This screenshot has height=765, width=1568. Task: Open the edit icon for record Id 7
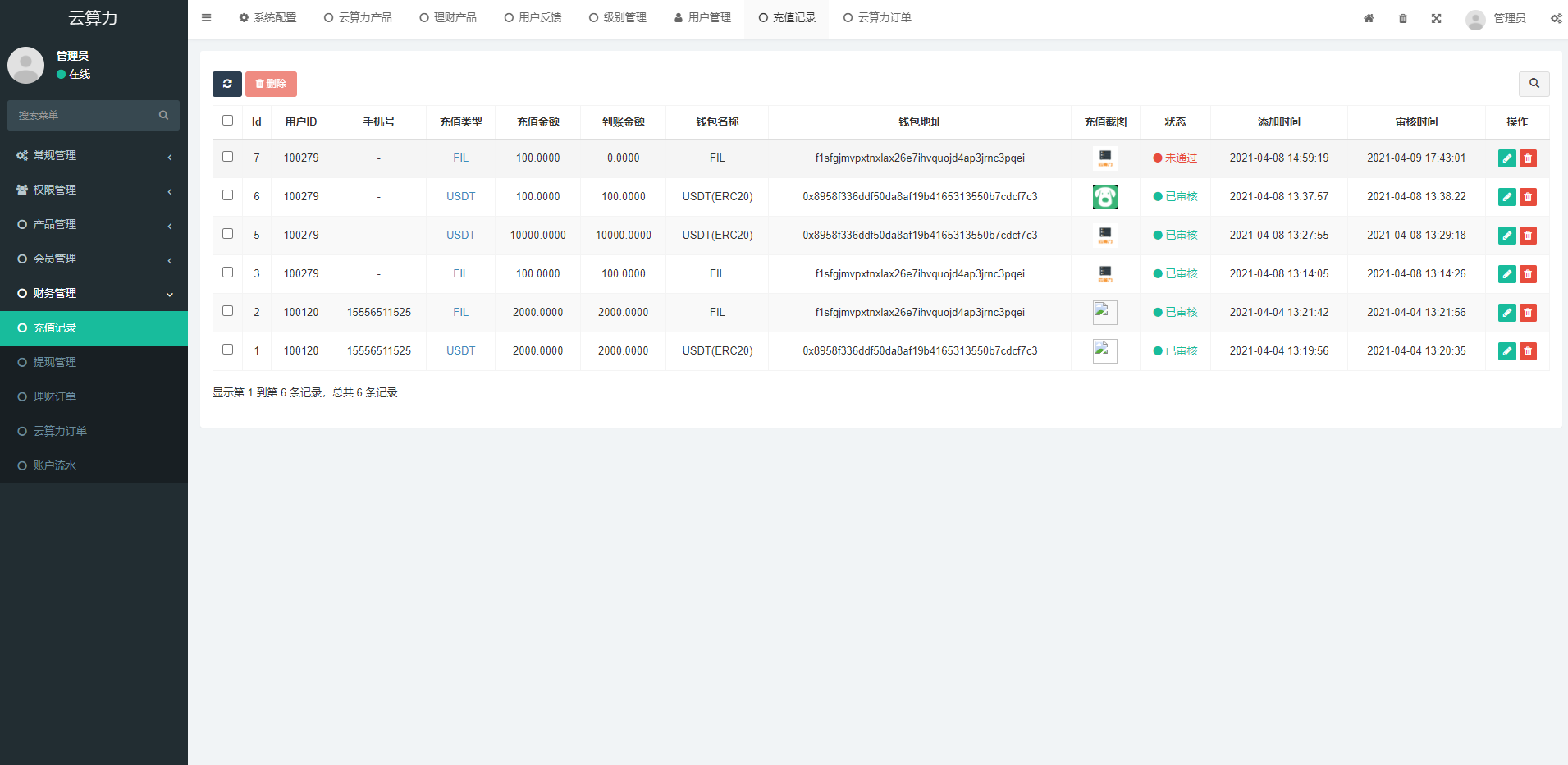(x=1506, y=158)
